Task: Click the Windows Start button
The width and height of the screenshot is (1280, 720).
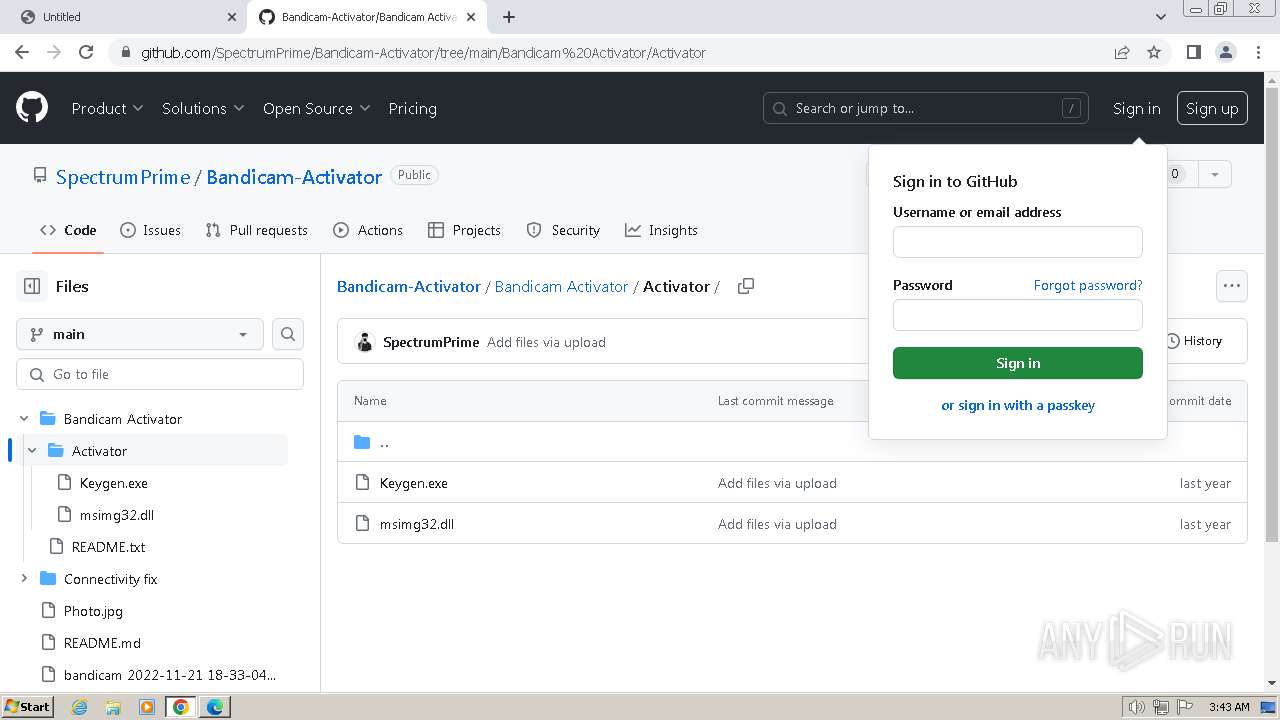Action: click(x=27, y=707)
